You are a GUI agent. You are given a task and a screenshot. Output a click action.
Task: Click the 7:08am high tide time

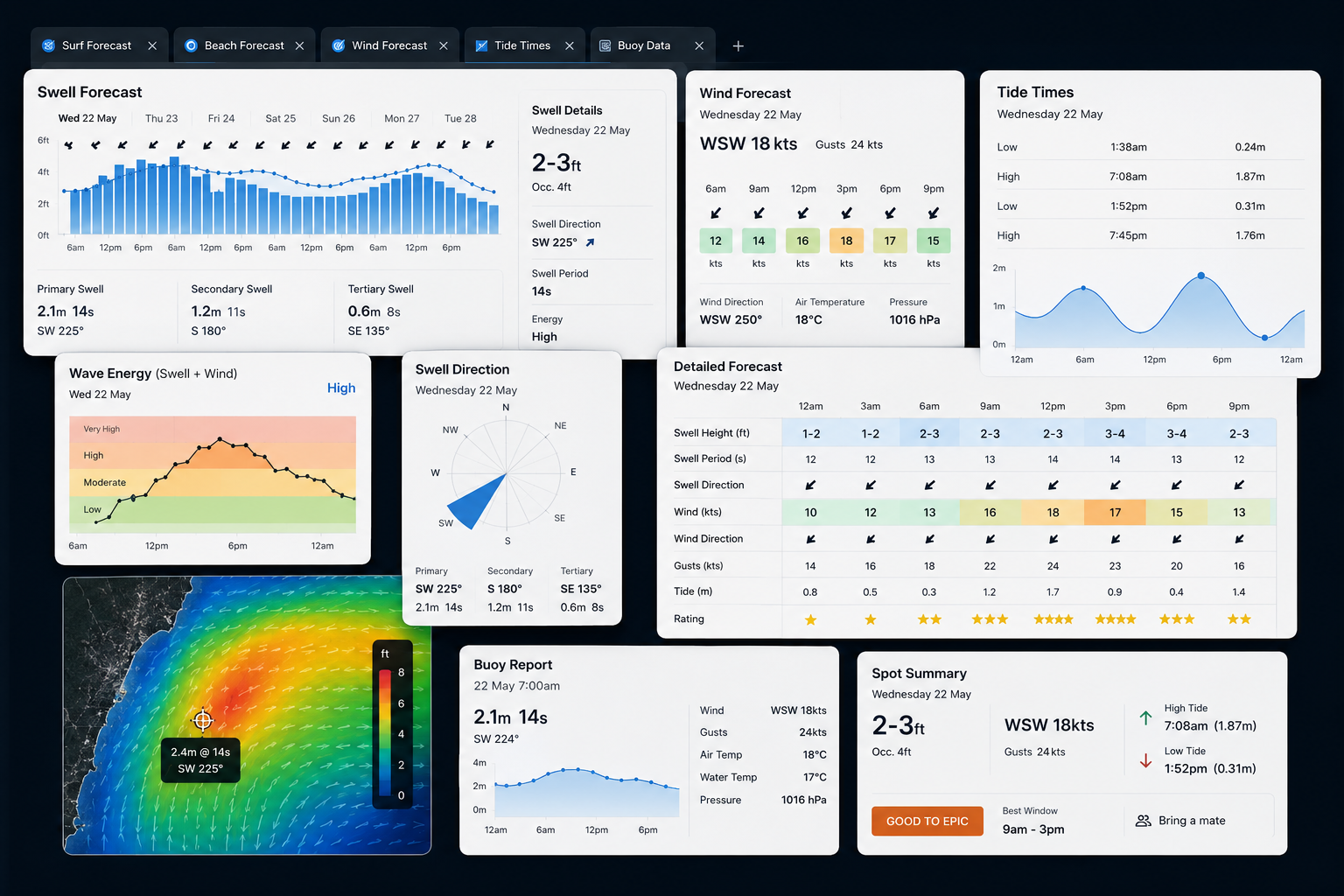click(1128, 177)
